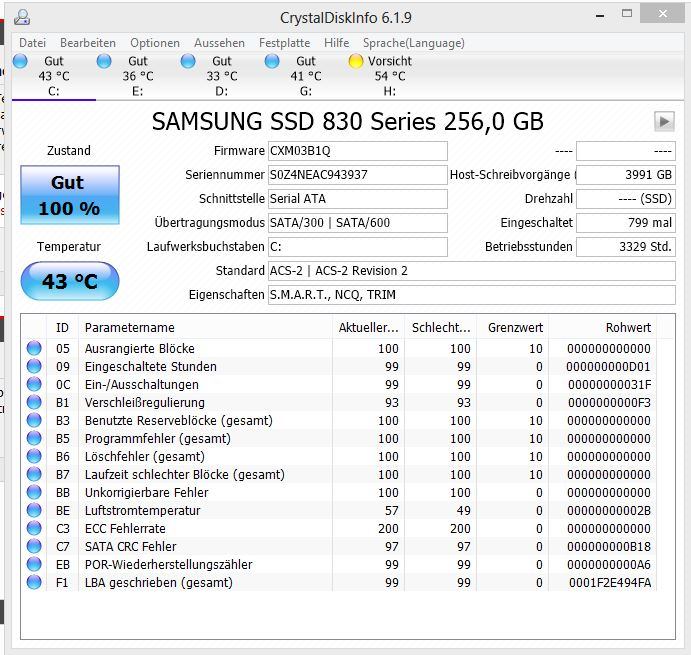Click the Parametername column header
This screenshot has height=655, width=691.
click(205, 328)
